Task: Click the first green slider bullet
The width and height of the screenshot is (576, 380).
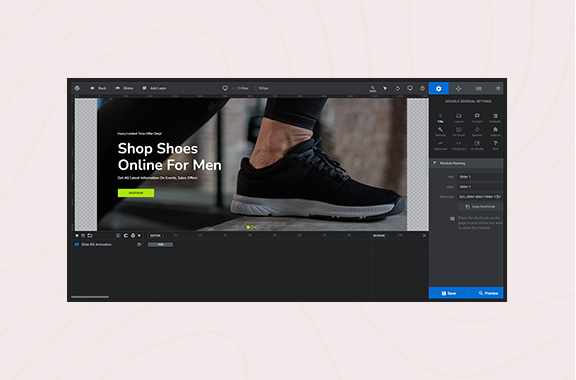Action: click(x=248, y=227)
